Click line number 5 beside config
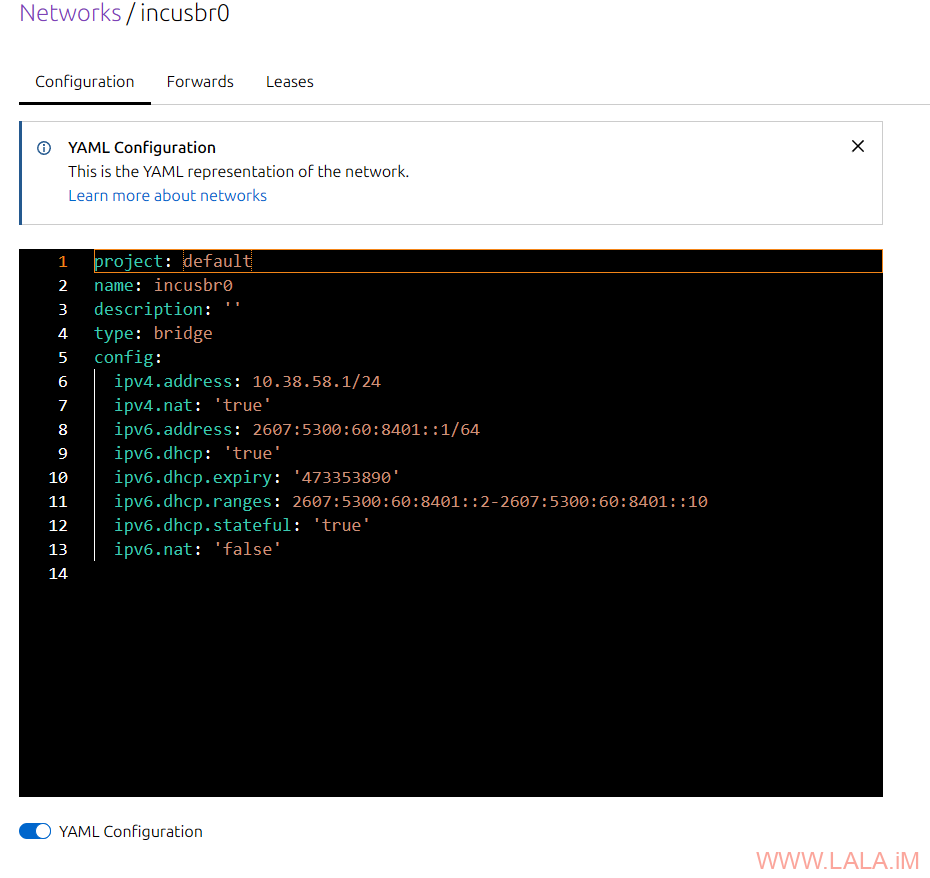 (x=63, y=357)
